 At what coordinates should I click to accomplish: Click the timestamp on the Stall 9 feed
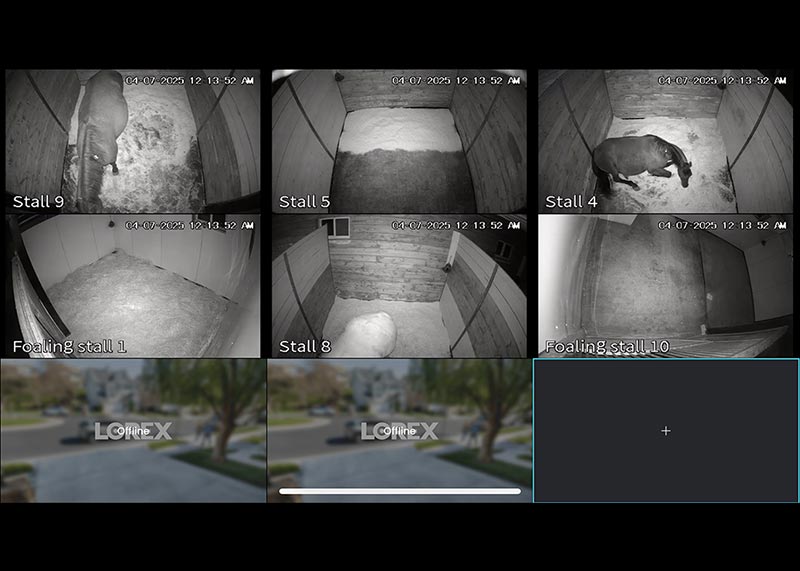click(189, 80)
